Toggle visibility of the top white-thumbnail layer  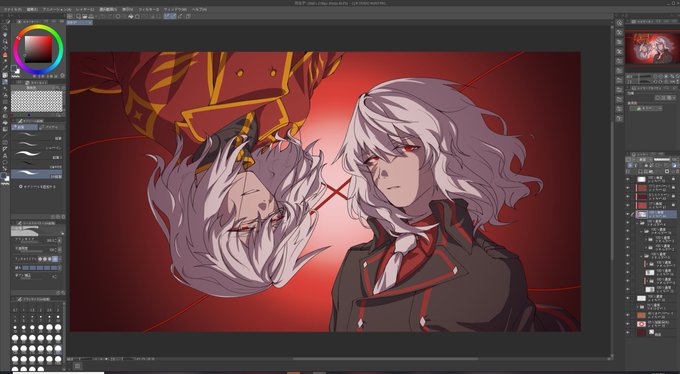628,179
